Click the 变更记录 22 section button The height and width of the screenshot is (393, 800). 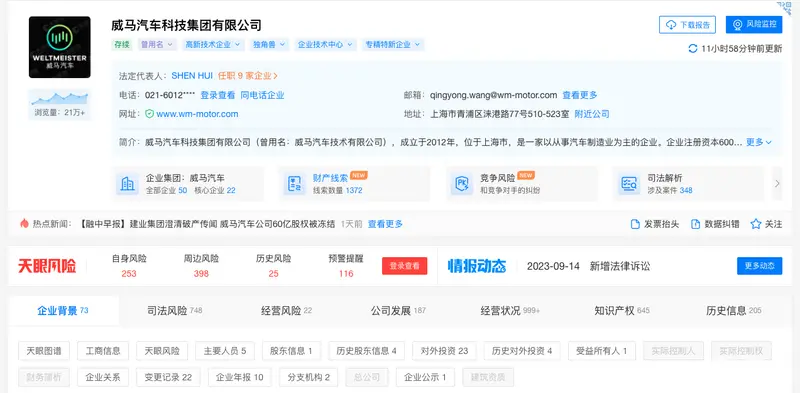coord(168,377)
